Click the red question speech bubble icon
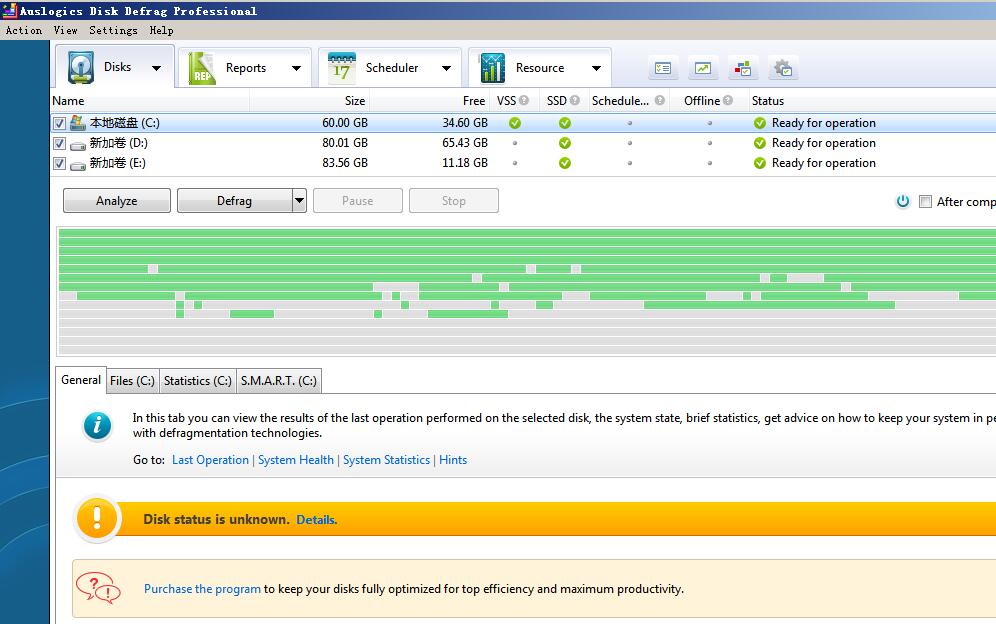 click(98, 587)
